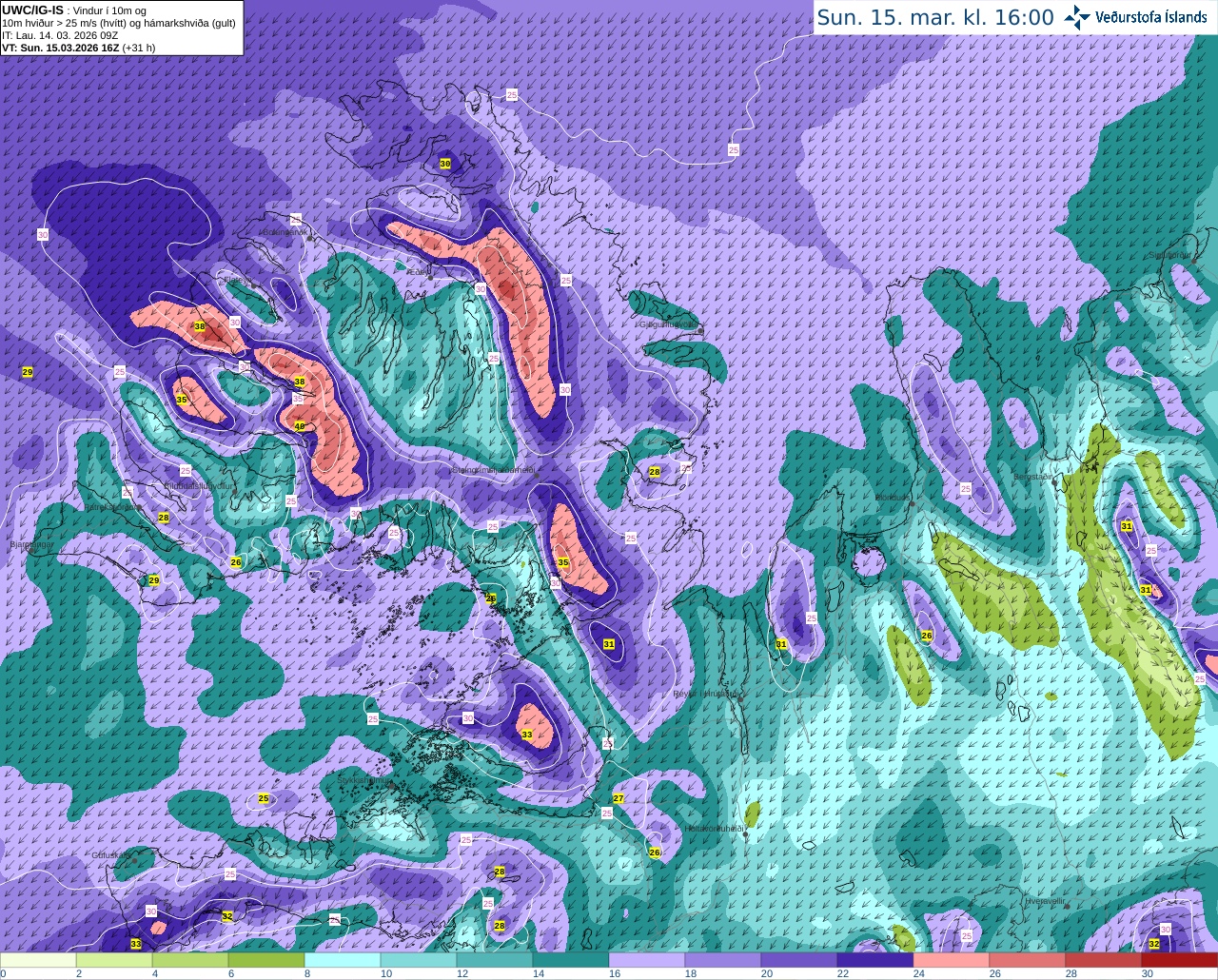Click the UWC/IG-IS Vindur í 10m heading line
Screen dimensions: 1218x980
73,10
